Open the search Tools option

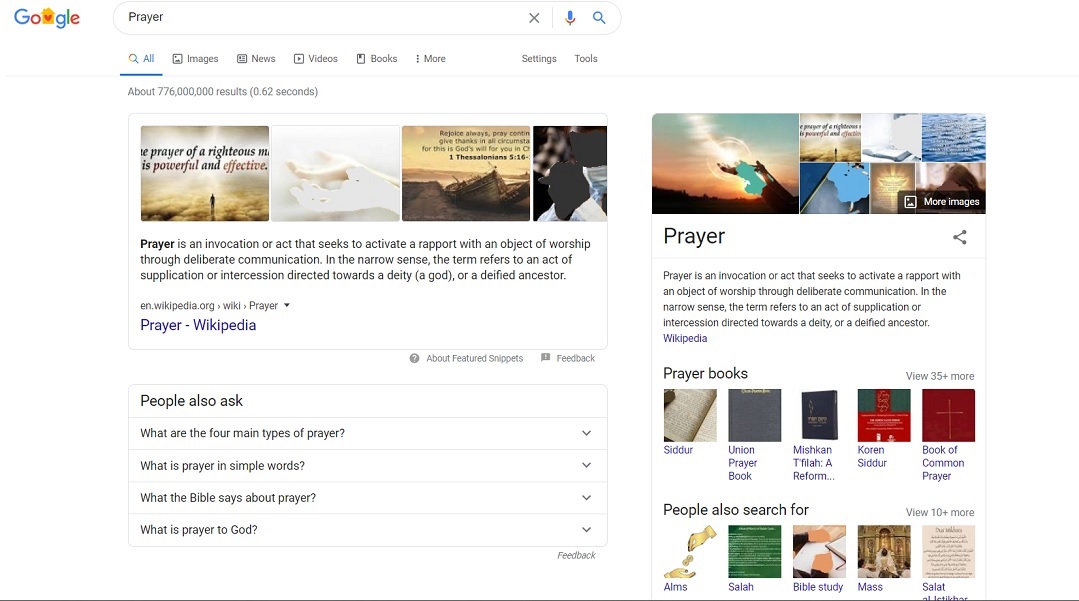(585, 59)
